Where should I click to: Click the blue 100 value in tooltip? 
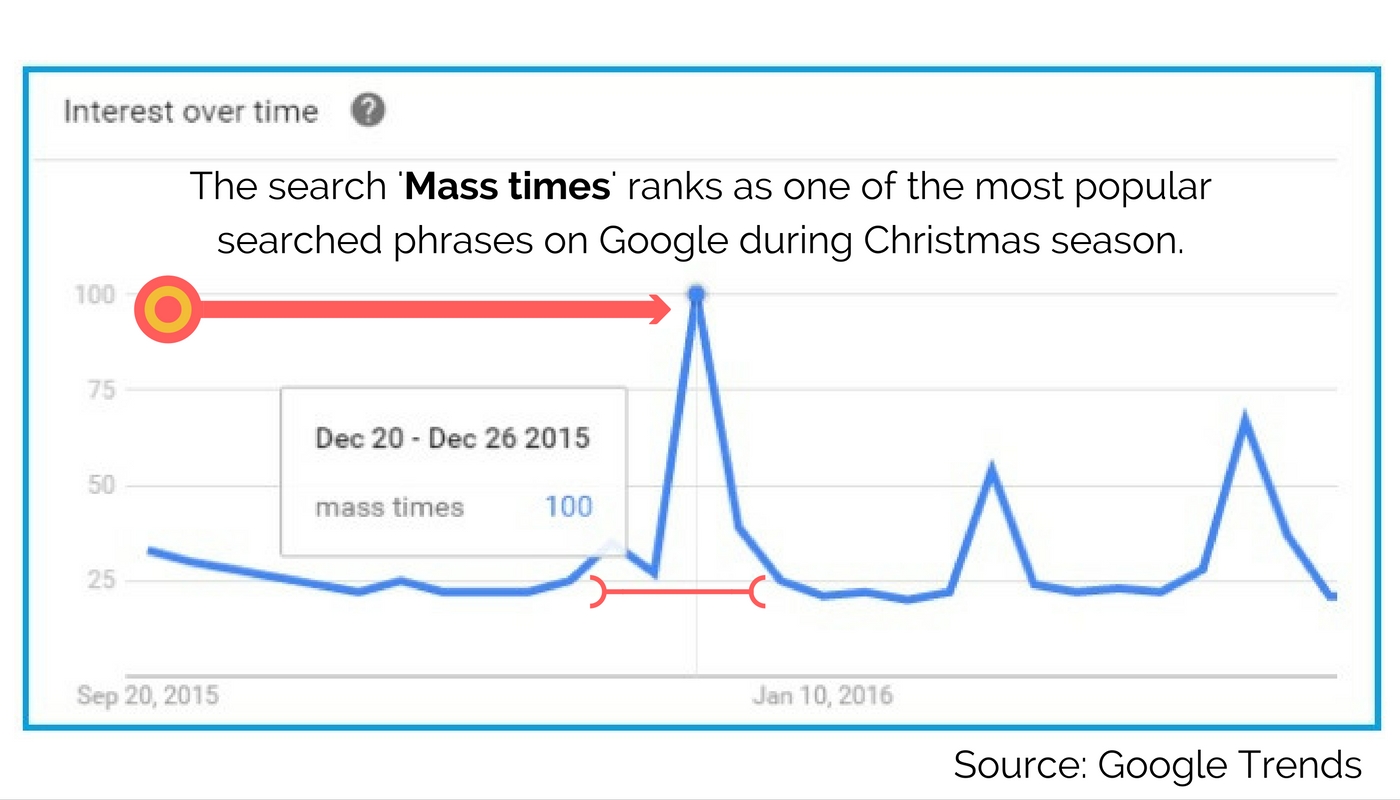(568, 506)
